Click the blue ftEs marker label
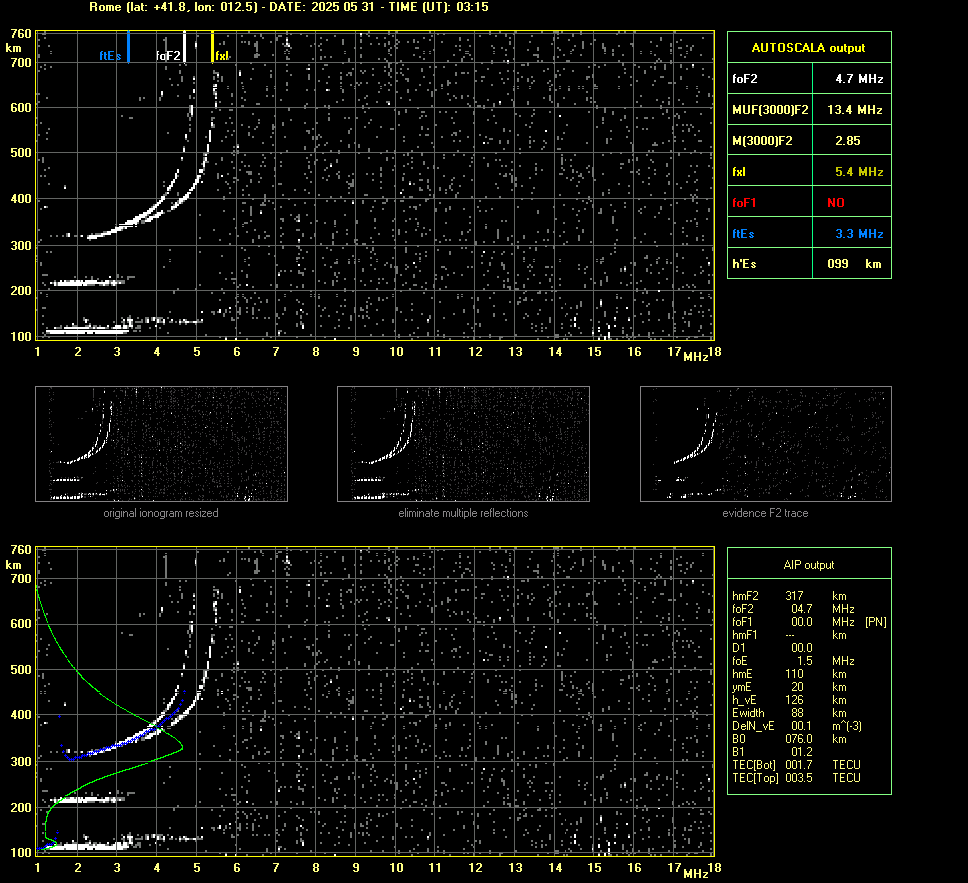The image size is (968, 883). pyautogui.click(x=111, y=56)
